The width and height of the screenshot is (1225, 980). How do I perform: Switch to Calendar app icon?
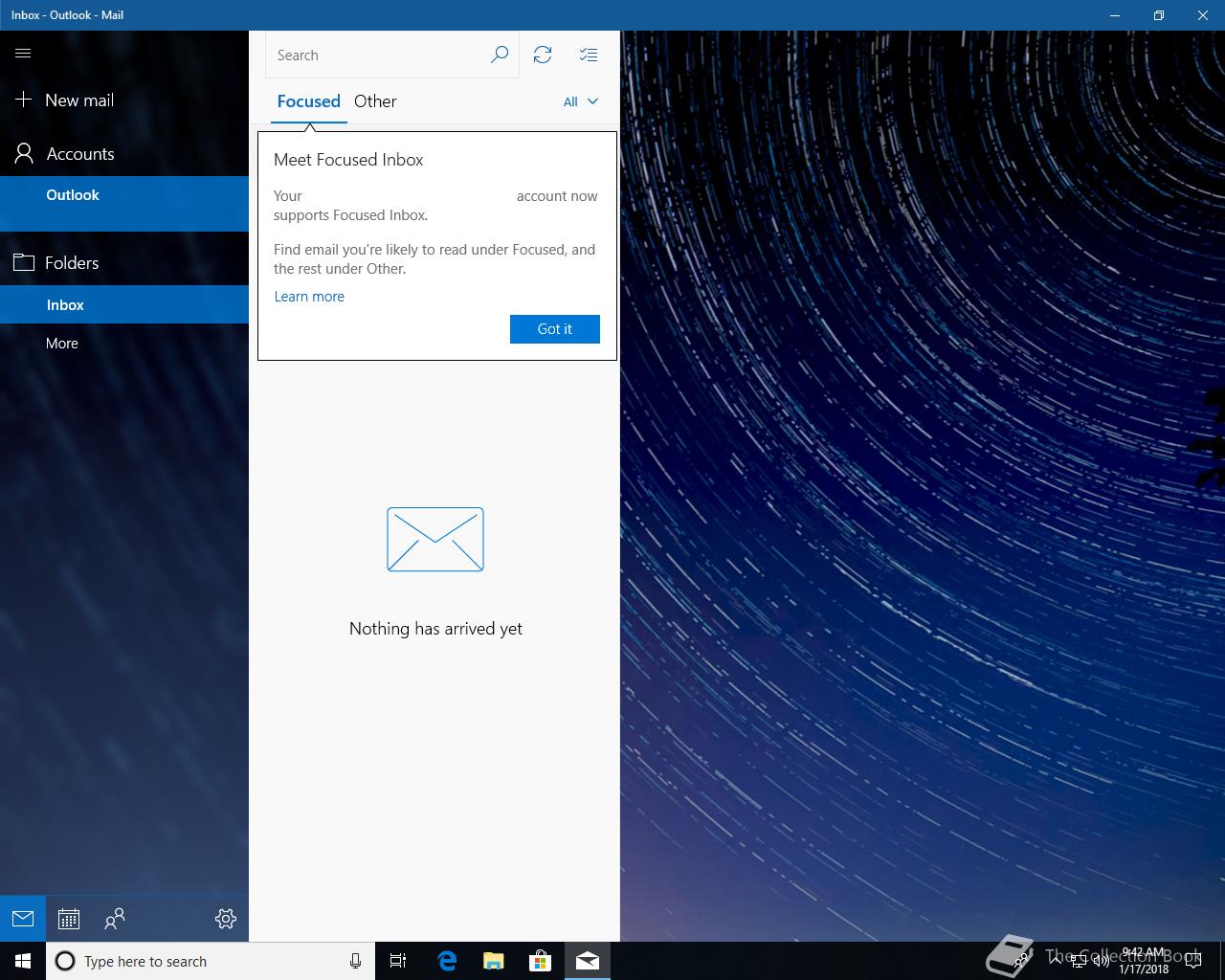coord(69,919)
